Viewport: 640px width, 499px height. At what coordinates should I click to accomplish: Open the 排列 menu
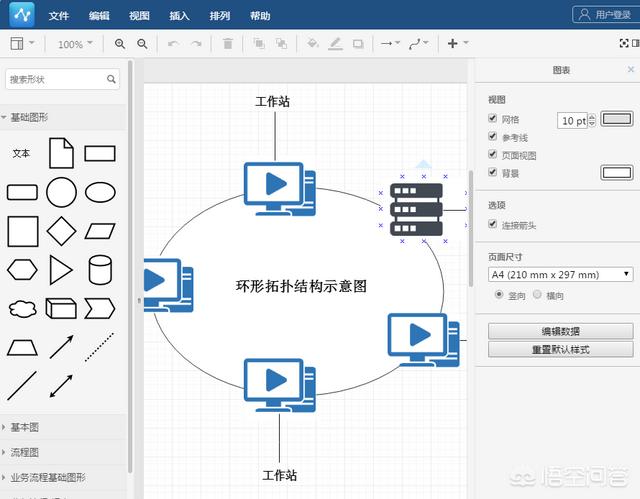pos(220,16)
